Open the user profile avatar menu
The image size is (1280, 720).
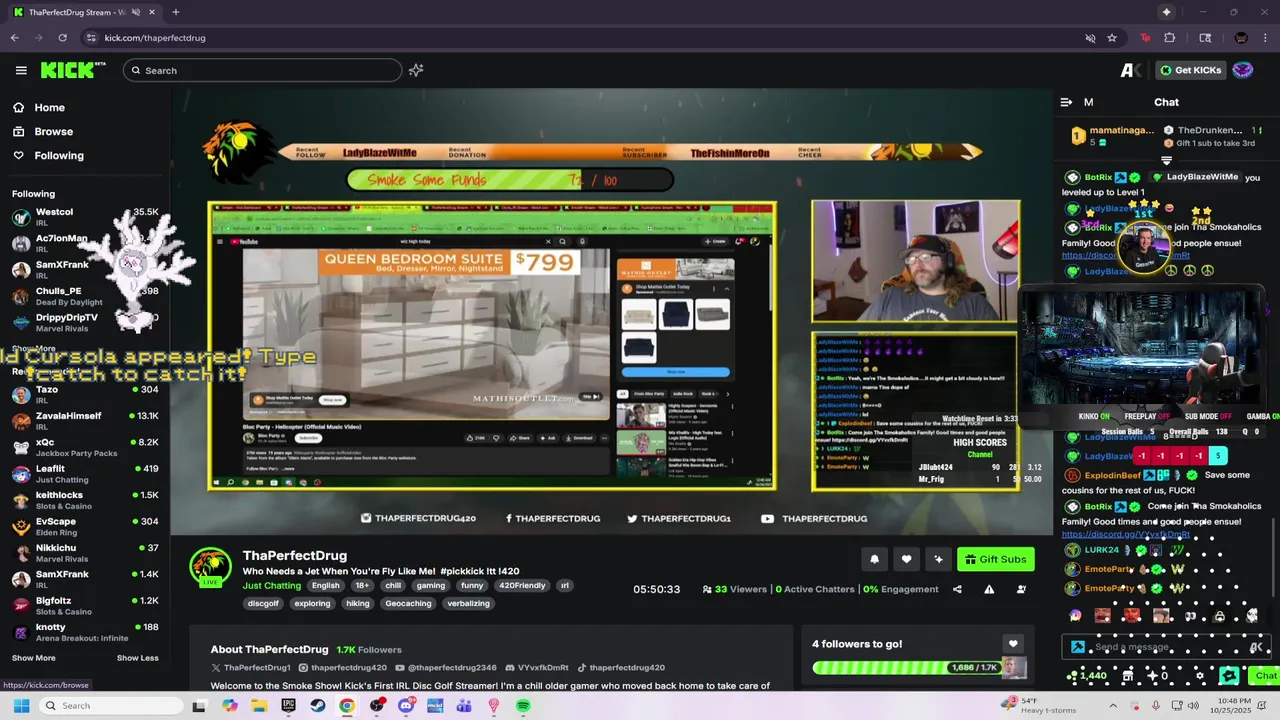click(x=1243, y=70)
